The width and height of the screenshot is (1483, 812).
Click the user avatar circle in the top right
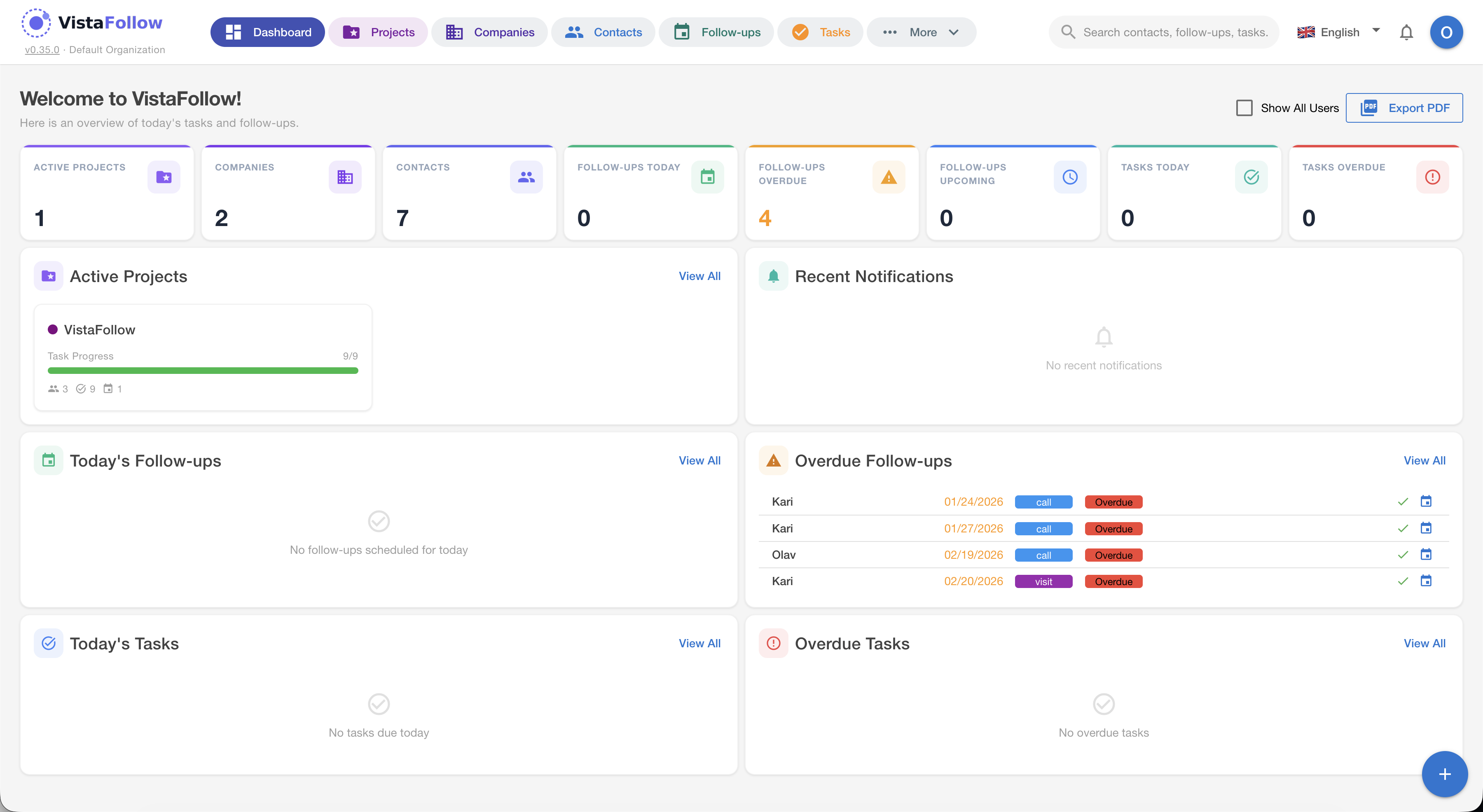1447,32
